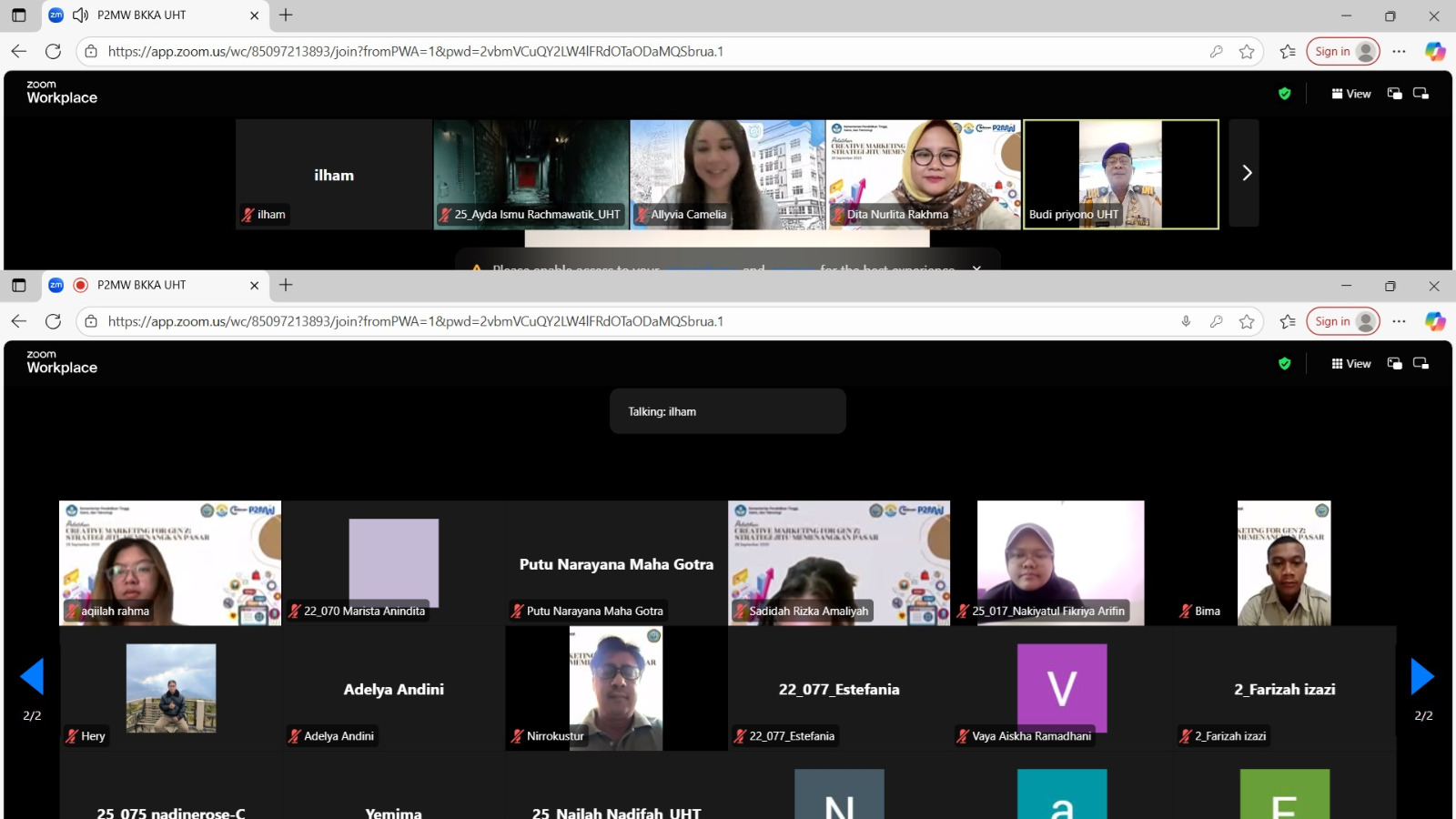This screenshot has width=1456, height=819.
Task: Show next participants in top video strip
Action: (x=1246, y=173)
